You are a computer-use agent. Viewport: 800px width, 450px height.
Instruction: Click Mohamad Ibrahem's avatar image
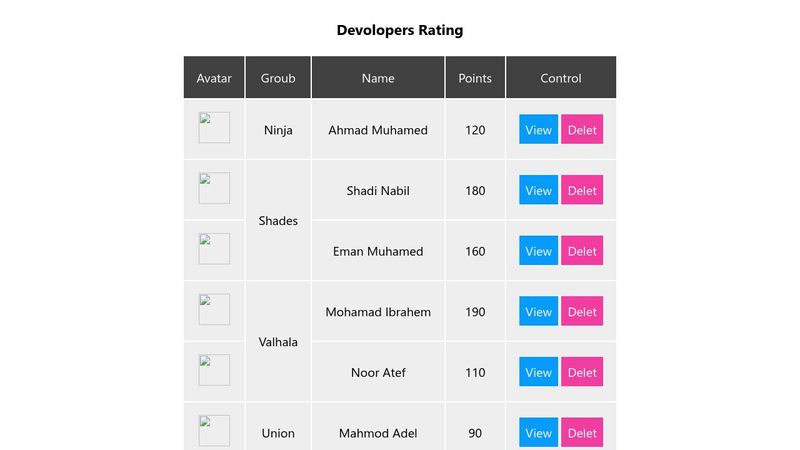click(x=214, y=309)
